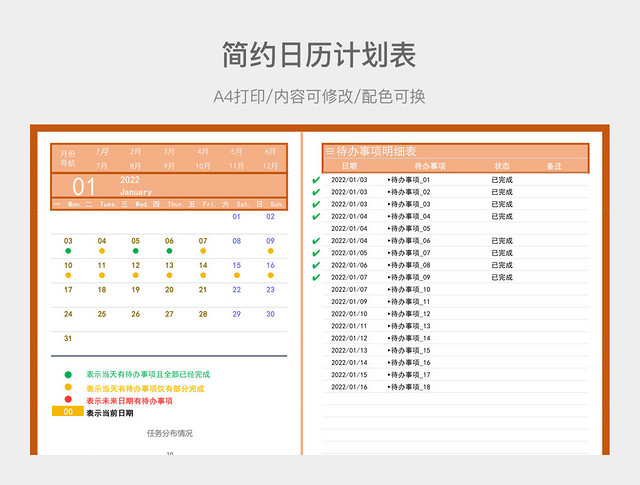Select calendar date 31
Image resolution: width=640 pixels, height=485 pixels.
(x=68, y=338)
